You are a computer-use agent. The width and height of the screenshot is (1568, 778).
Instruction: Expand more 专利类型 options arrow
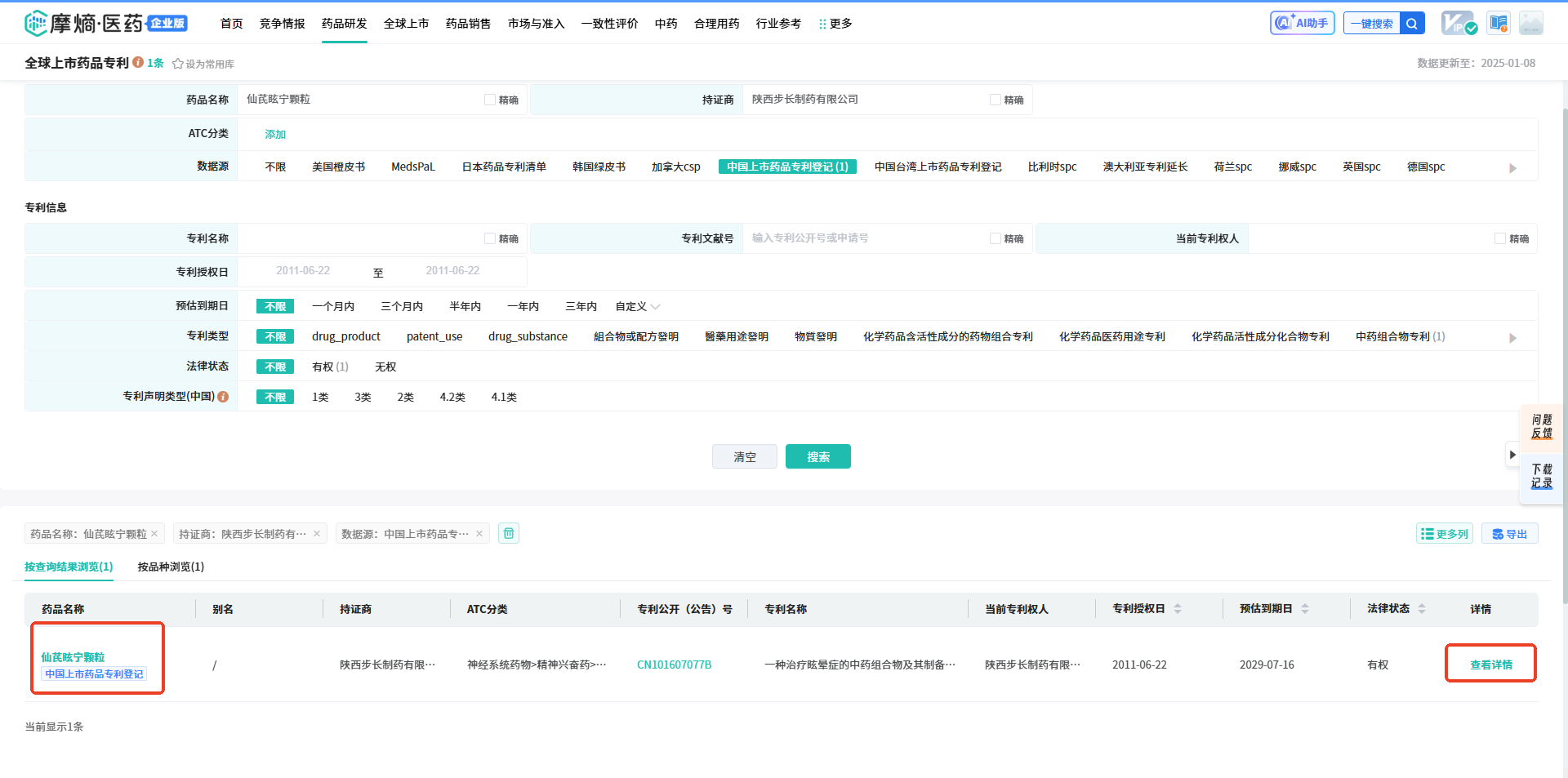pos(1512,338)
